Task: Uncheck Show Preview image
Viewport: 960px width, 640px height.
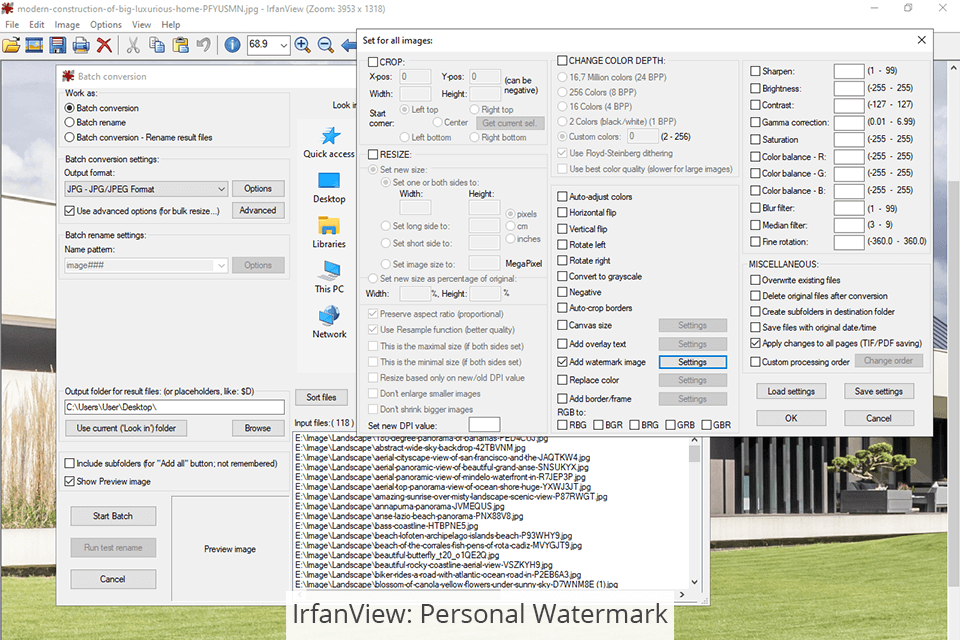Action: coord(70,481)
